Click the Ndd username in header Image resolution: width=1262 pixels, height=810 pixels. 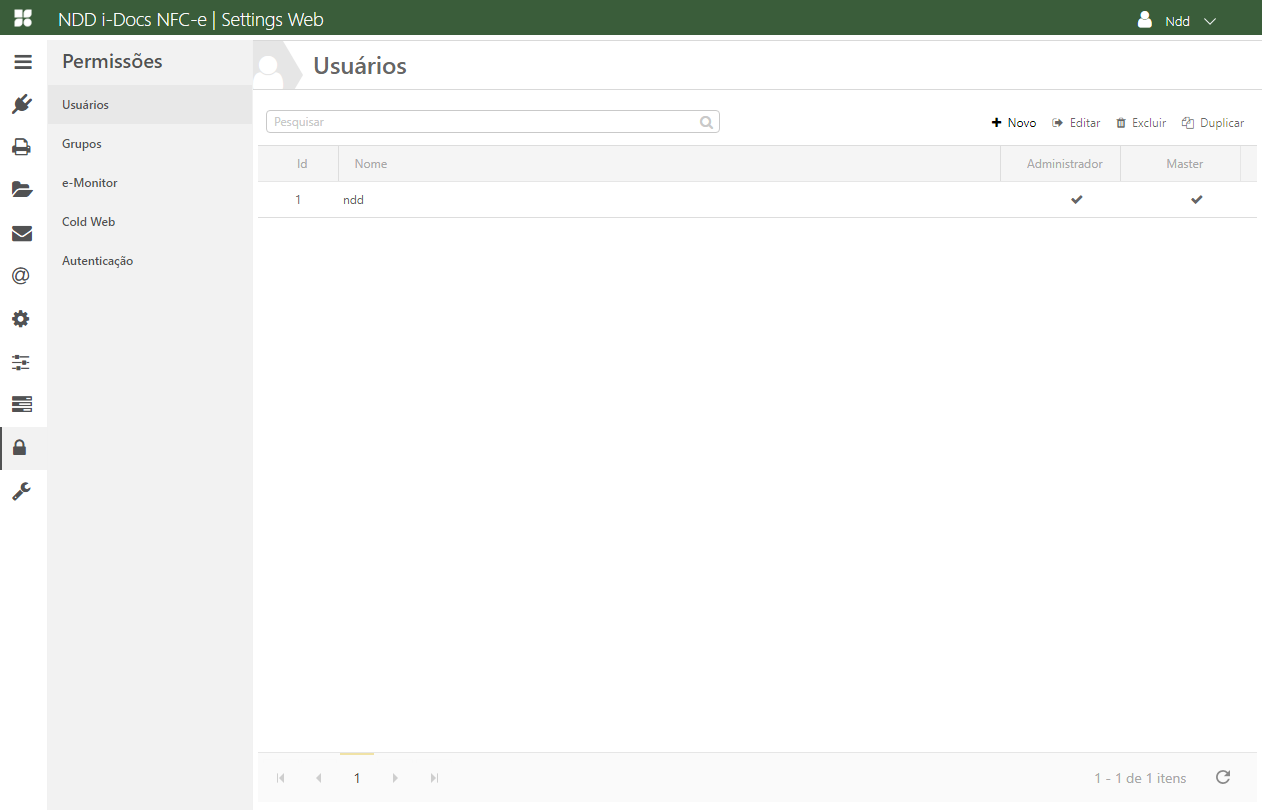pyautogui.click(x=1177, y=21)
